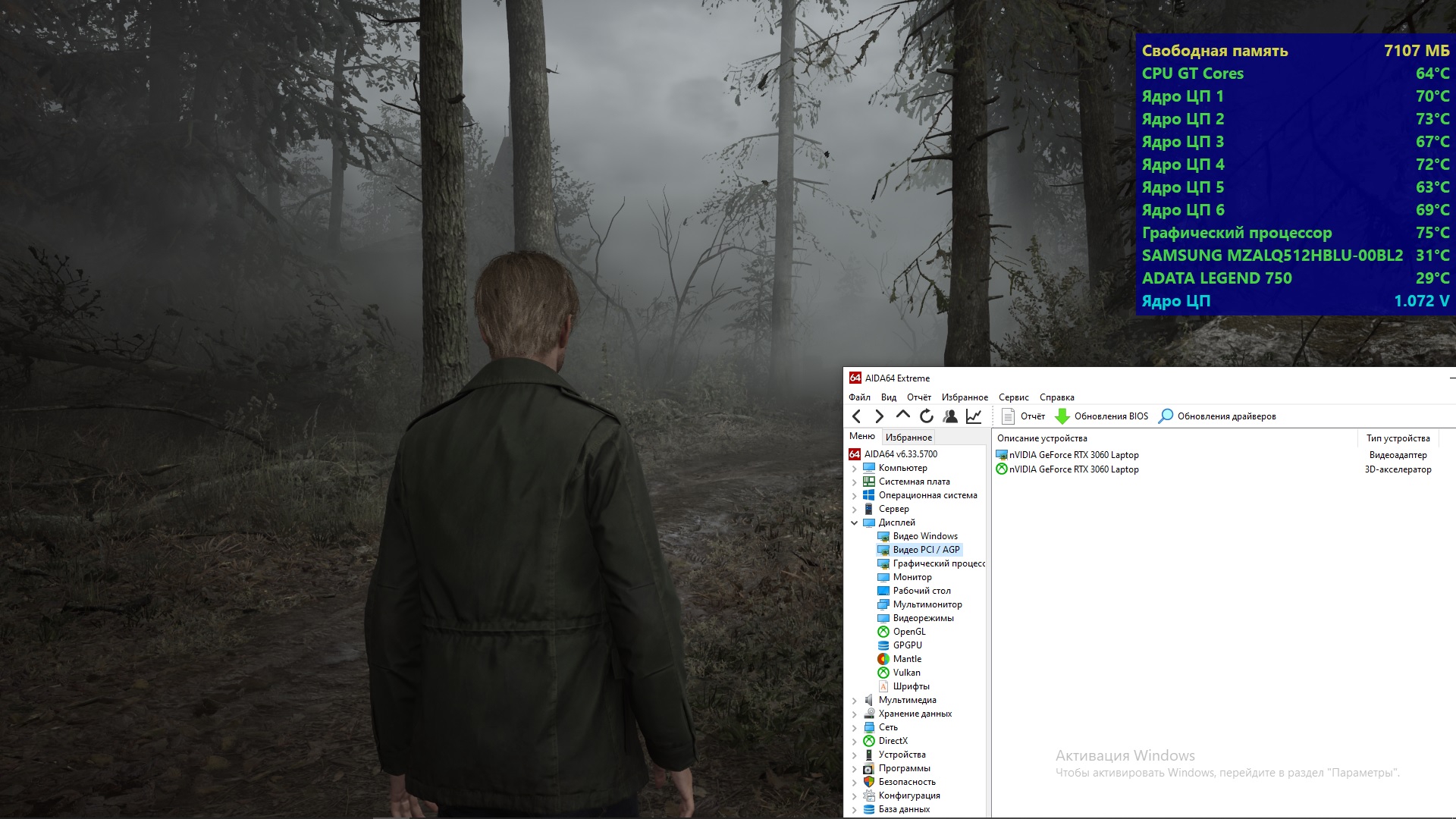The width and height of the screenshot is (1456, 819).
Task: Expand the Компьютер tree node
Action: [x=855, y=468]
